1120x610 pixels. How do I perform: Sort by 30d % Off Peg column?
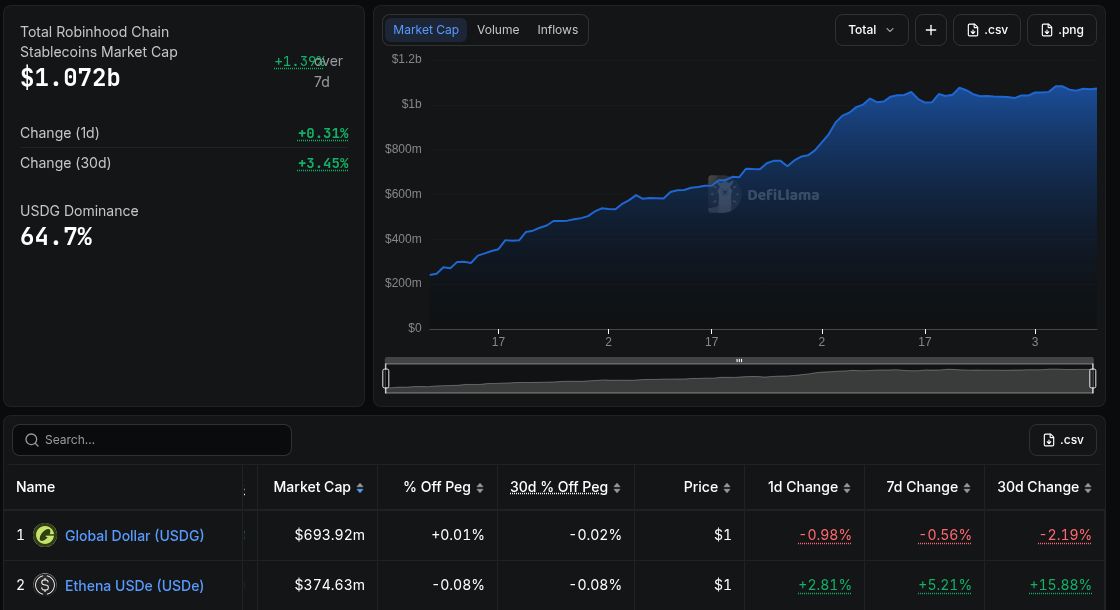coord(565,487)
